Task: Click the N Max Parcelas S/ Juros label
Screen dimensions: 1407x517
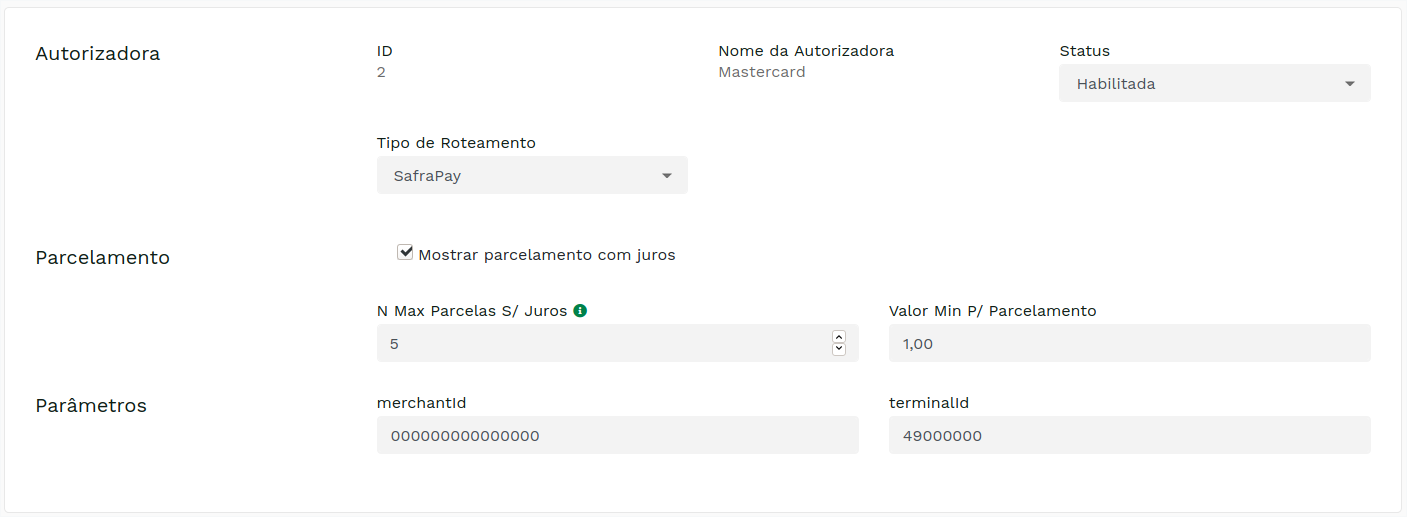Action: [471, 311]
